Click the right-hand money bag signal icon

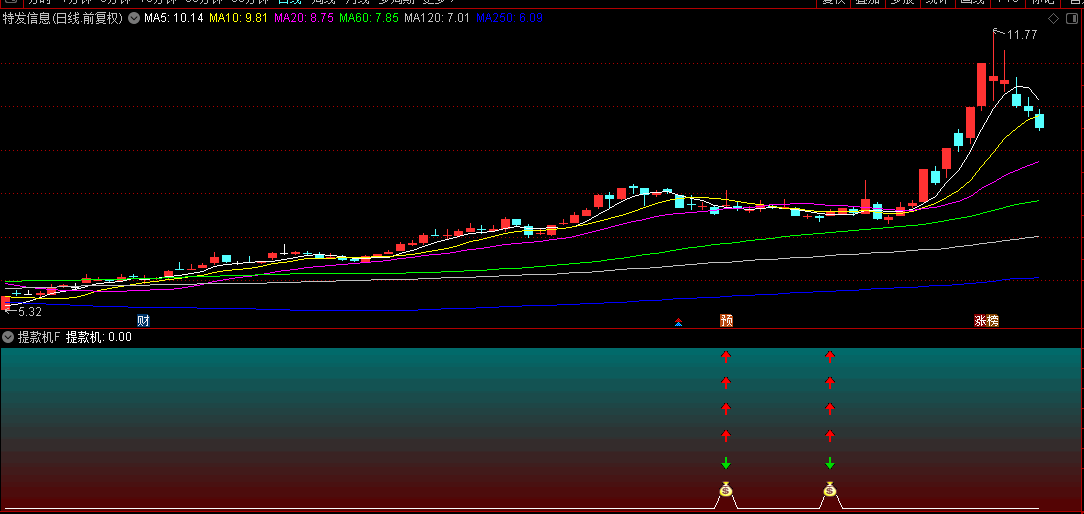830,490
